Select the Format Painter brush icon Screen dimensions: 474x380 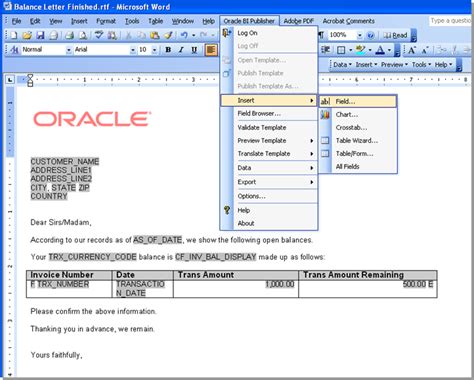click(x=168, y=35)
